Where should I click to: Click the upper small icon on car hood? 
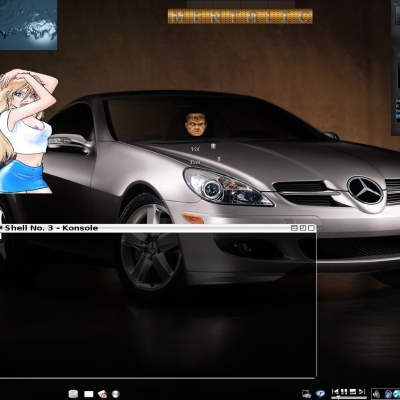click(213, 146)
